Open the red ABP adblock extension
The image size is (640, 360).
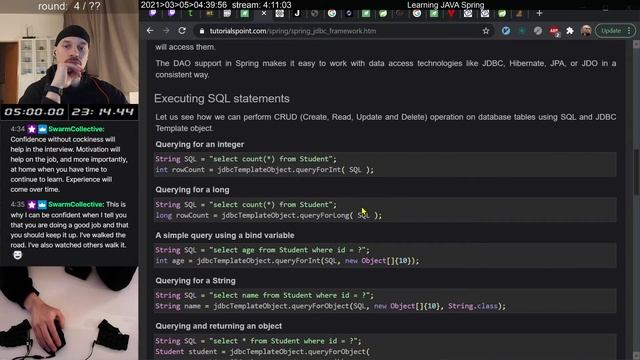pyautogui.click(x=554, y=31)
